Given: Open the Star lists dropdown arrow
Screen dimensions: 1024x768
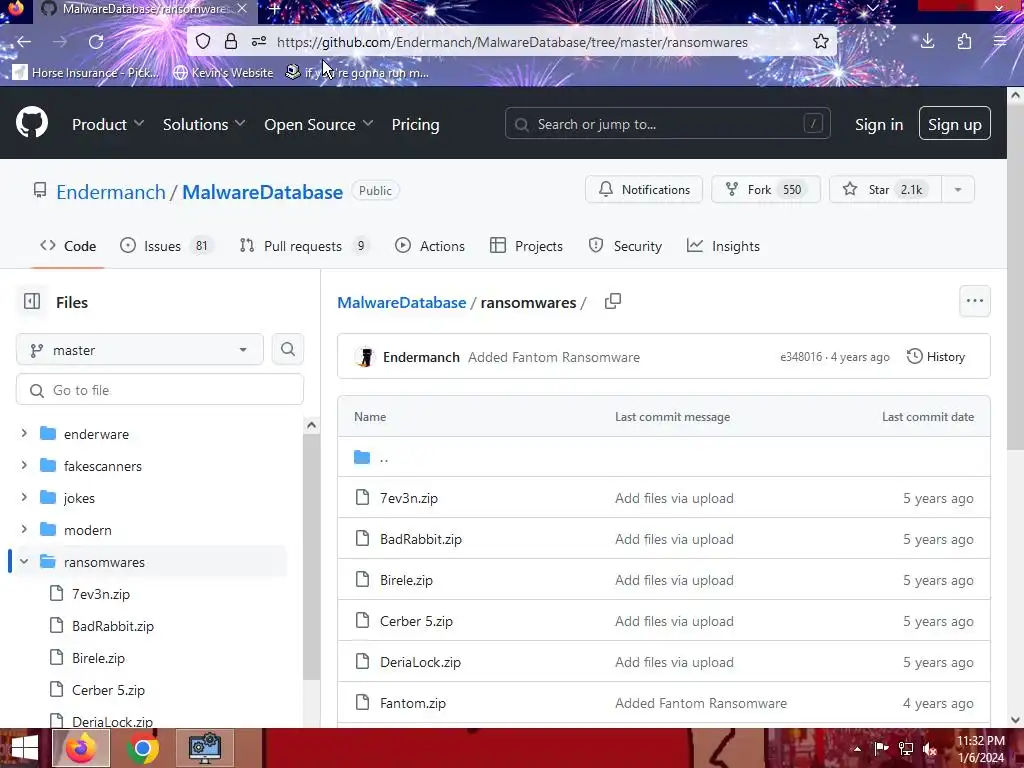Looking at the screenshot, I should 958,189.
